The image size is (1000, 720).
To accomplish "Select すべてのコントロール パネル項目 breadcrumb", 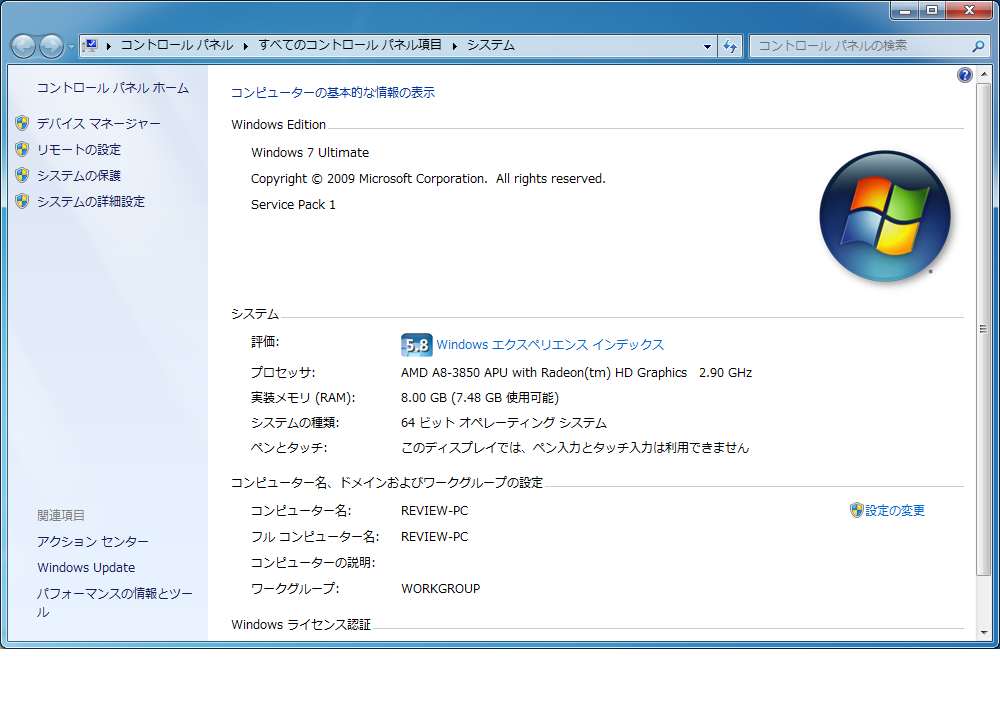I will click(350, 45).
